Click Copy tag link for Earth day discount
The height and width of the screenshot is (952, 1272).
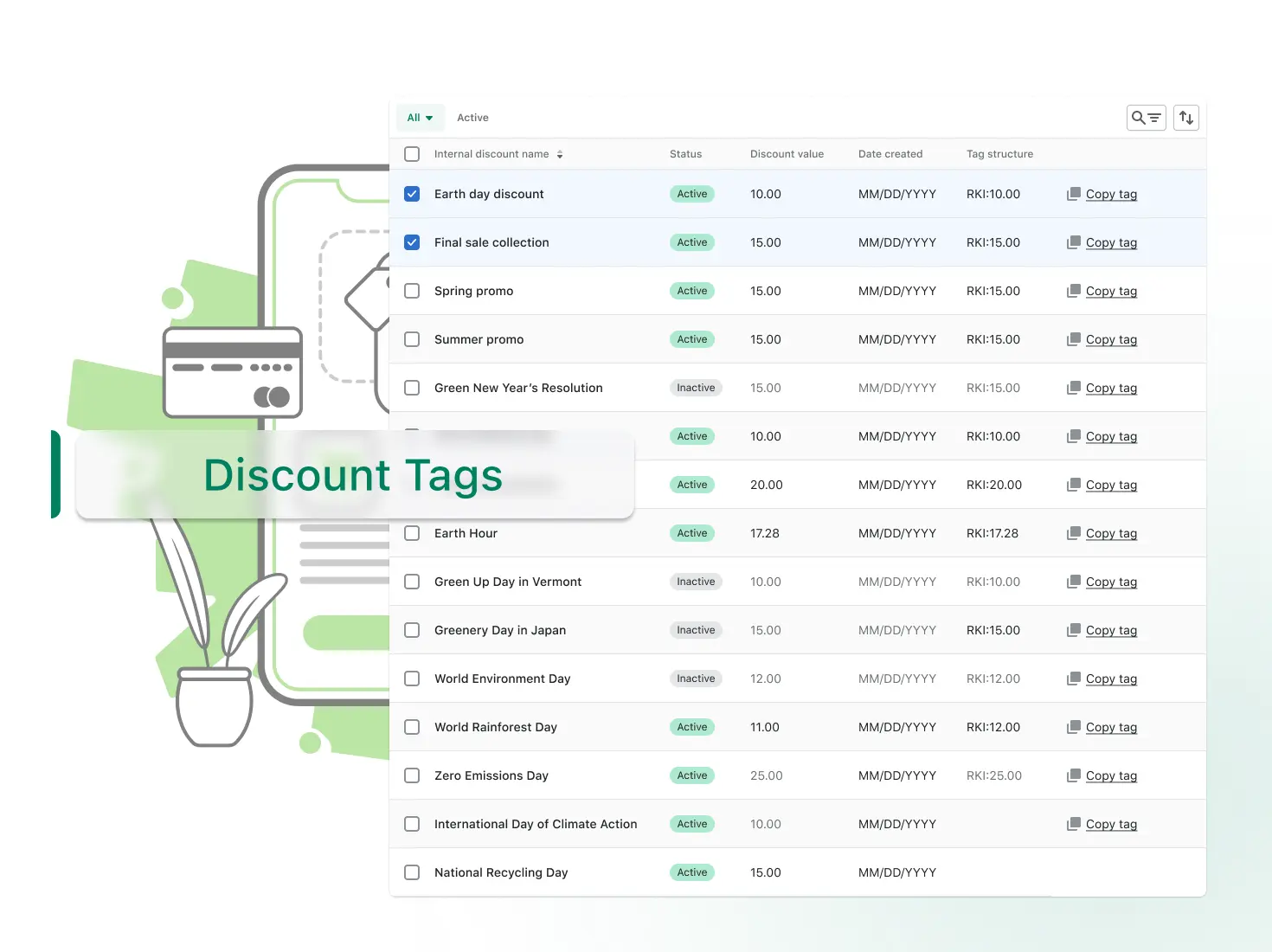(1111, 194)
